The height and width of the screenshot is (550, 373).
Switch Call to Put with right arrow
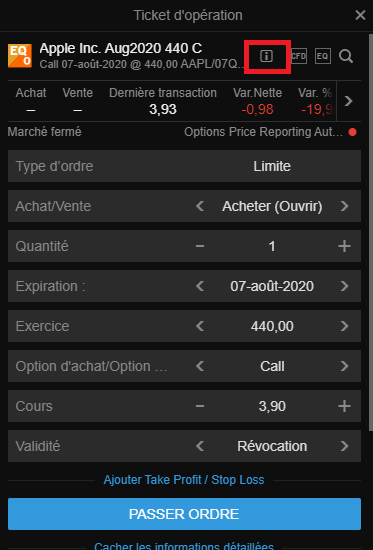tap(345, 366)
